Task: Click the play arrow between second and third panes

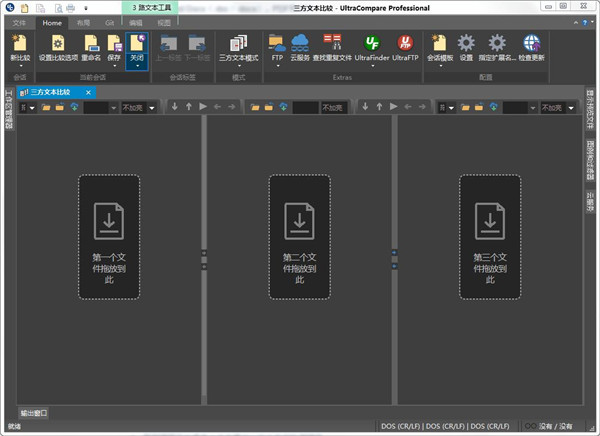Action: click(x=394, y=106)
